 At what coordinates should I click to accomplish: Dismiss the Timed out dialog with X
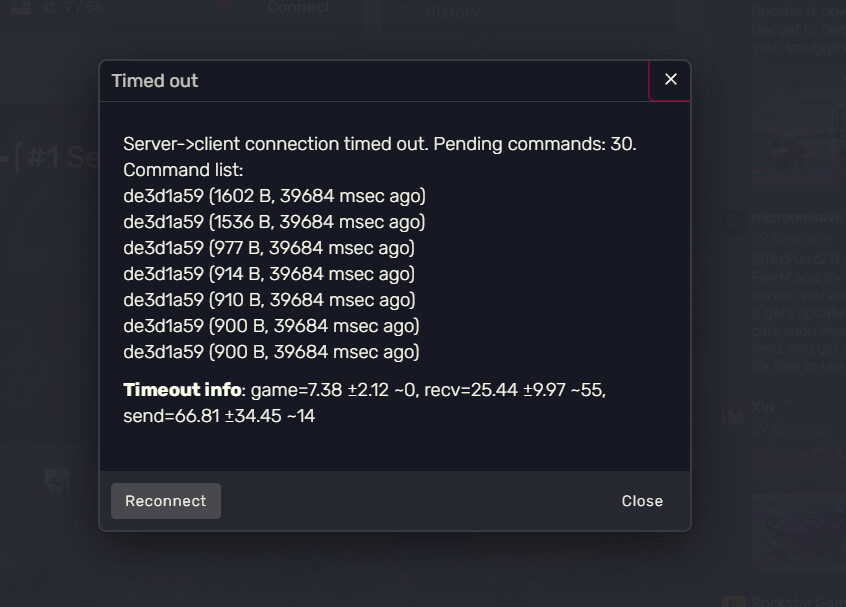670,80
